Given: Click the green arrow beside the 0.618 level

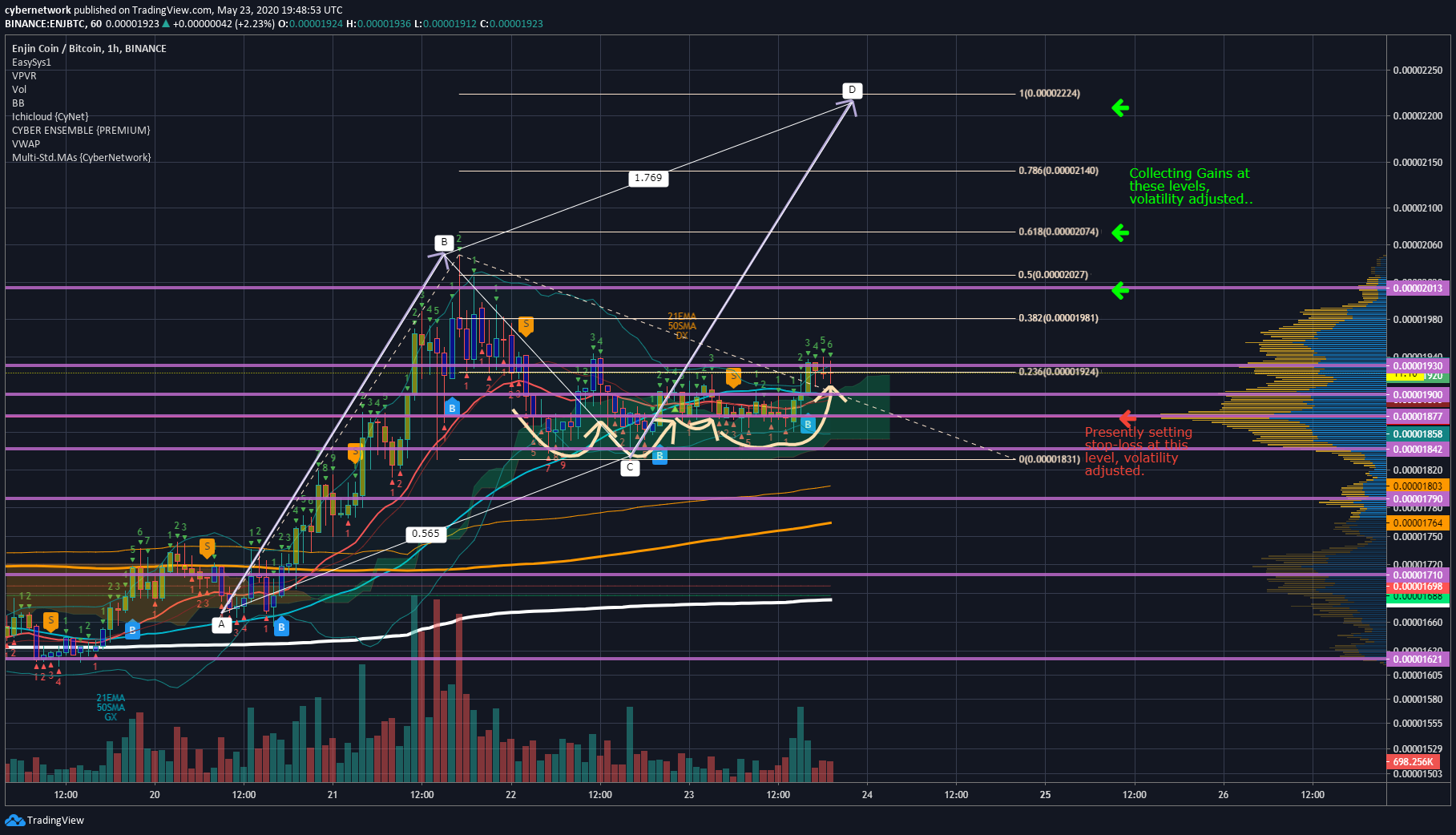Looking at the screenshot, I should coord(1120,232).
